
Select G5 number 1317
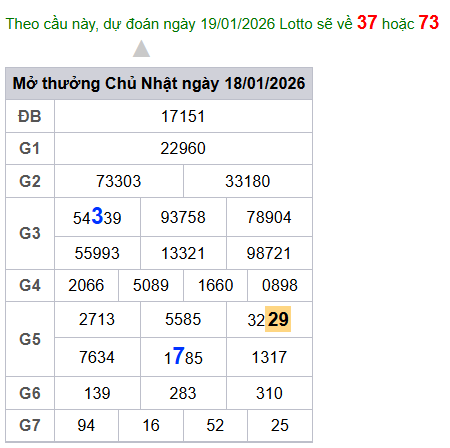(x=269, y=357)
